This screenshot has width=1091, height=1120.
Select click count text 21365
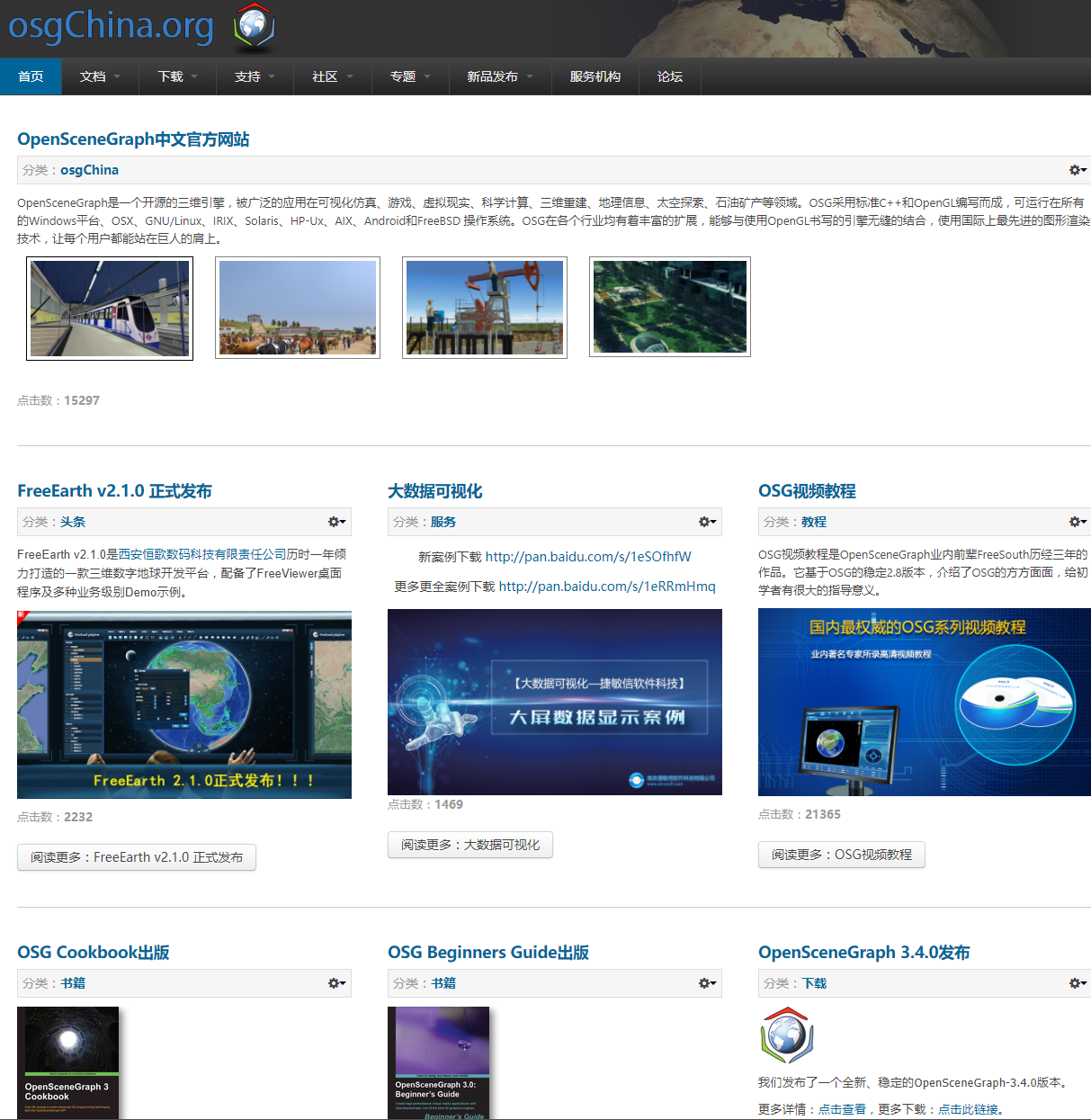coord(823,814)
